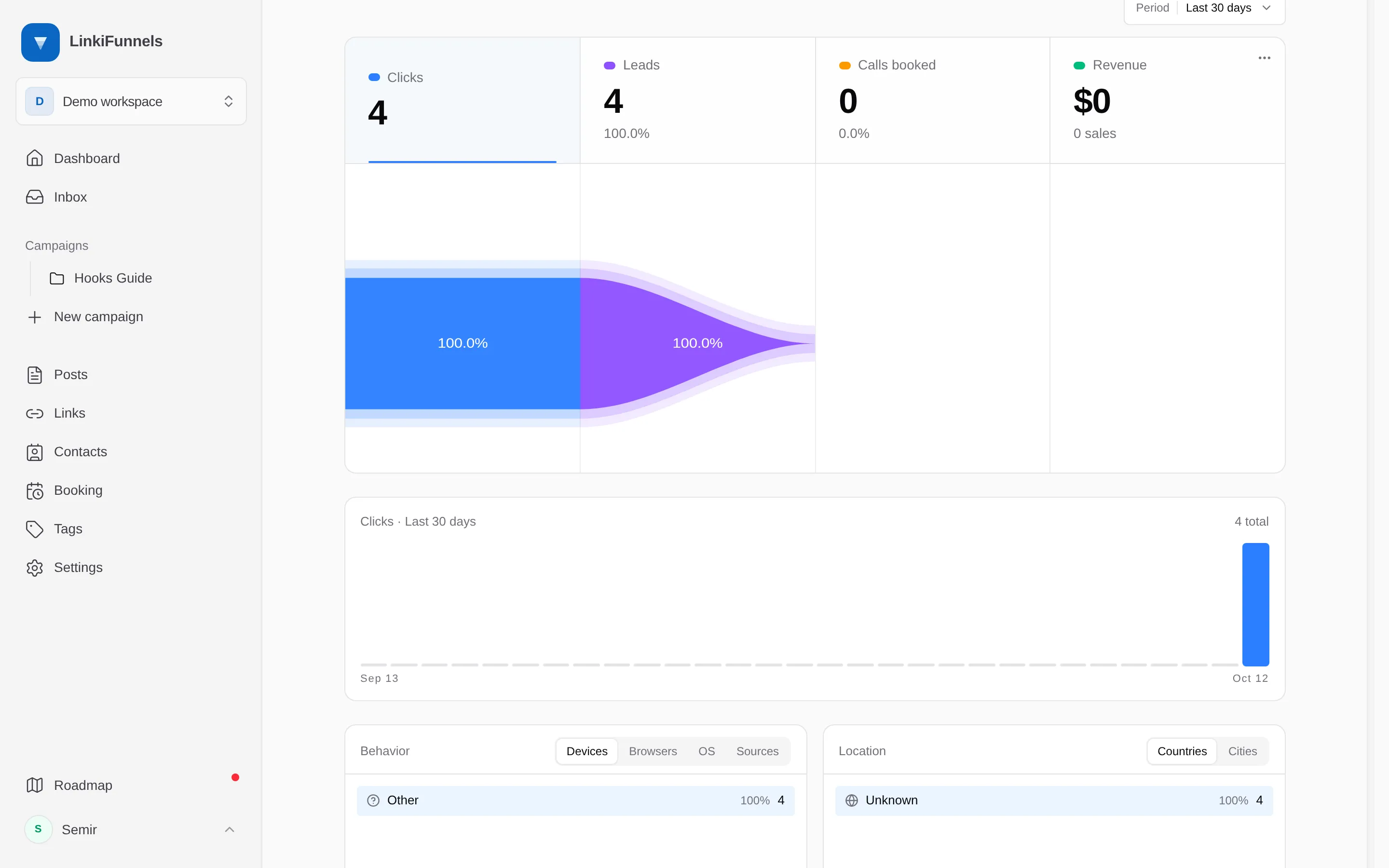Click the '0 sales' text under Revenue
Viewport: 1389px width, 868px height.
(x=1094, y=133)
